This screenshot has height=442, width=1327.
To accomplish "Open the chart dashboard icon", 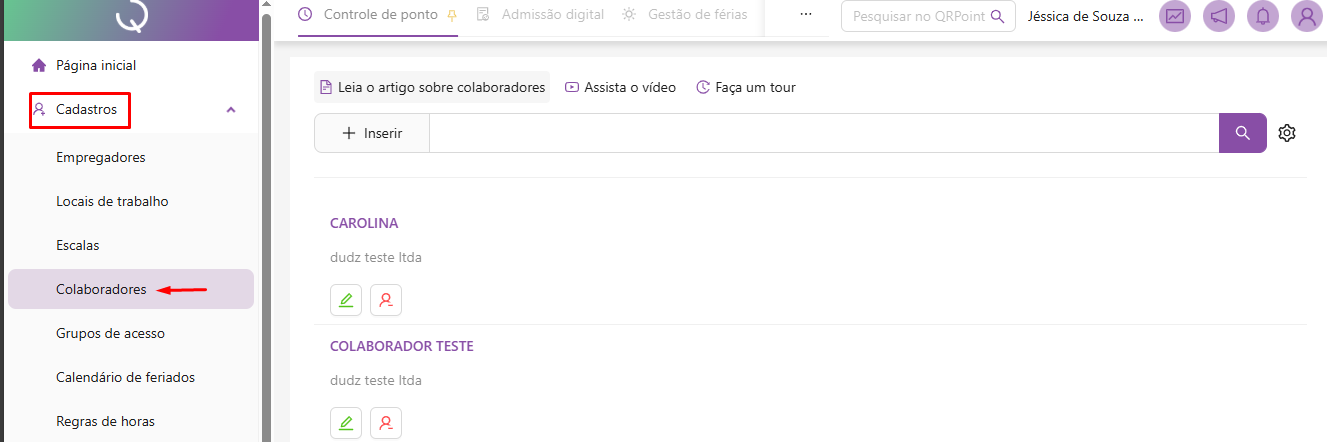I will tap(1175, 16).
